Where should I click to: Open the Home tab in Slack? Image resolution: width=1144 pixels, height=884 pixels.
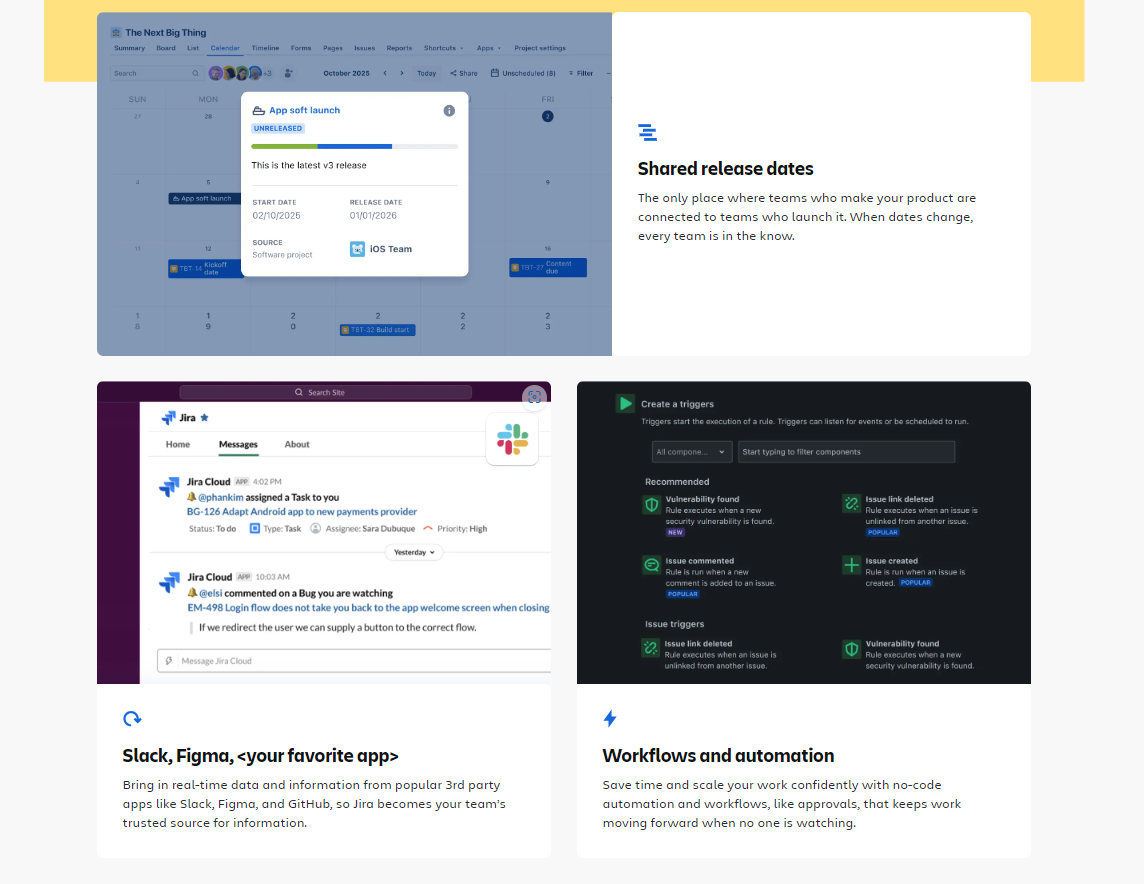pyautogui.click(x=177, y=444)
